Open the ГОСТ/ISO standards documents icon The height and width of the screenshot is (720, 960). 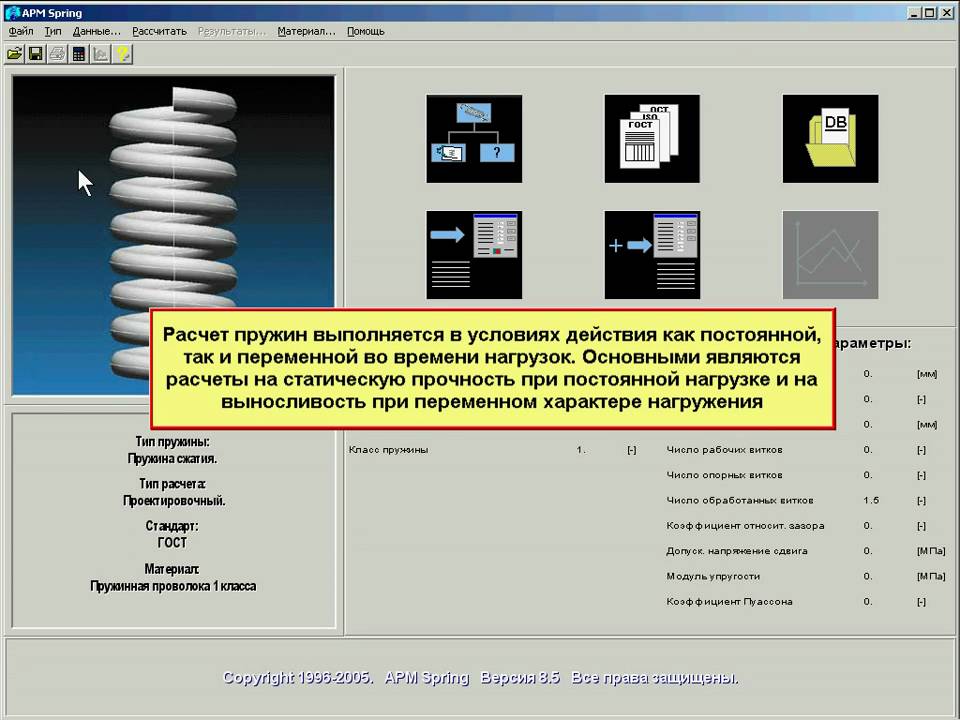[652, 138]
